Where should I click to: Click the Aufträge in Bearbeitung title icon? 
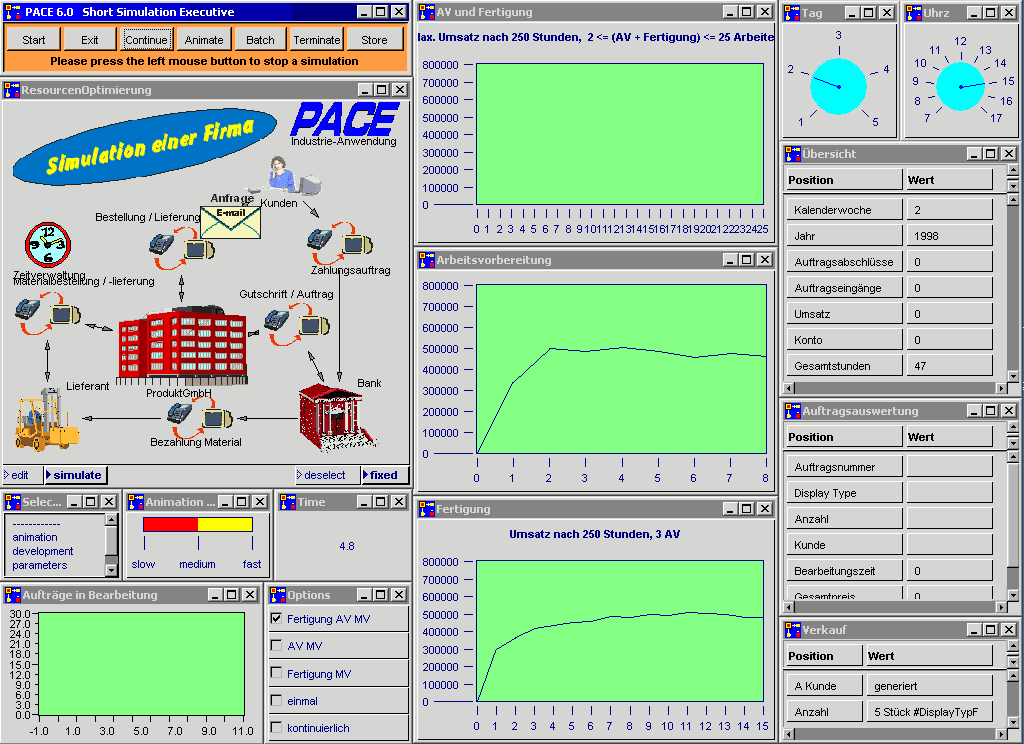(12, 595)
